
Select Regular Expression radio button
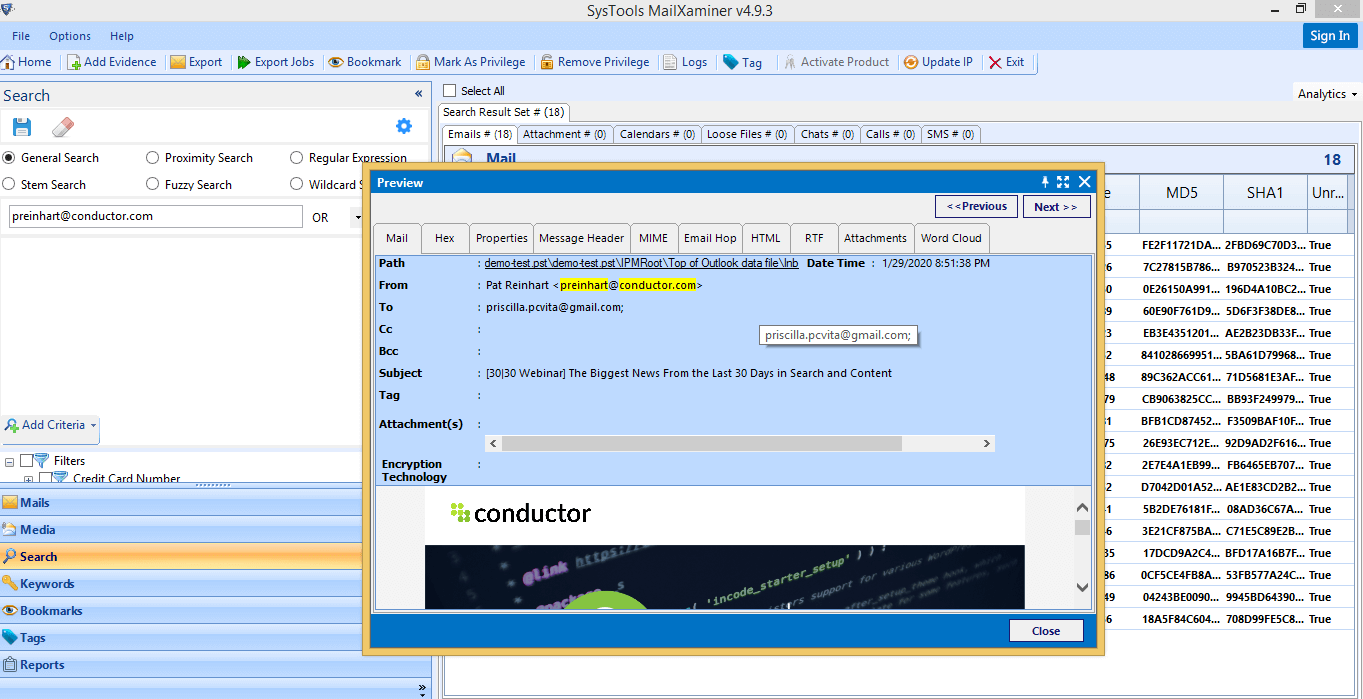tap(296, 157)
